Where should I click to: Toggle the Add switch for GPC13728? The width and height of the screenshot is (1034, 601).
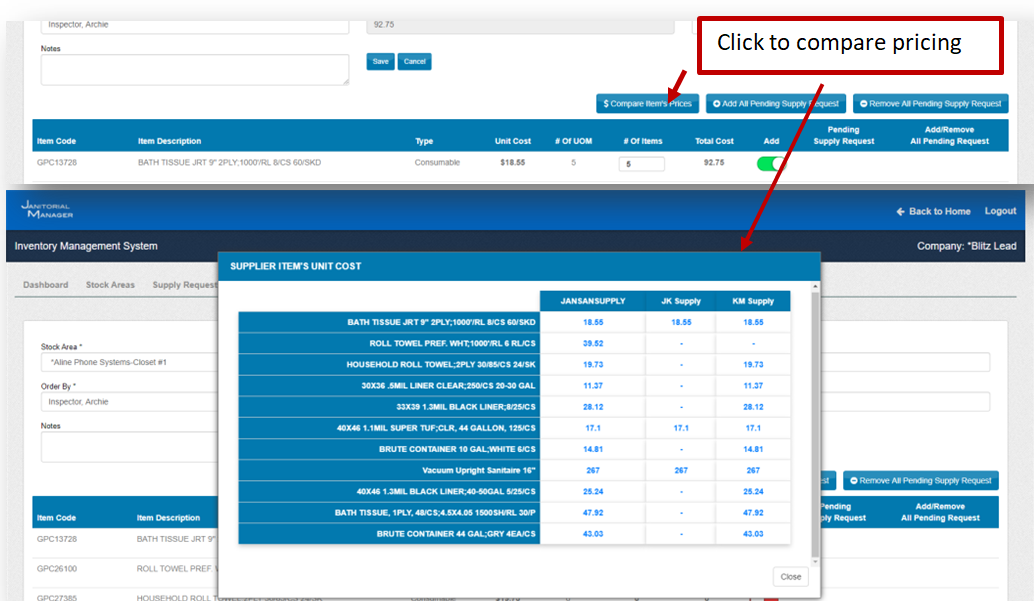770,163
